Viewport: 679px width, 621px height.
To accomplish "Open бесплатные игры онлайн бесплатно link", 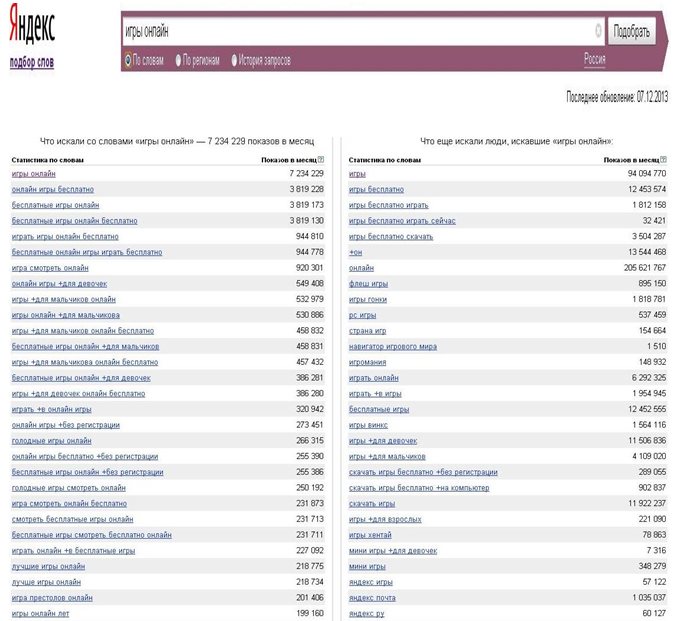I will click(74, 221).
